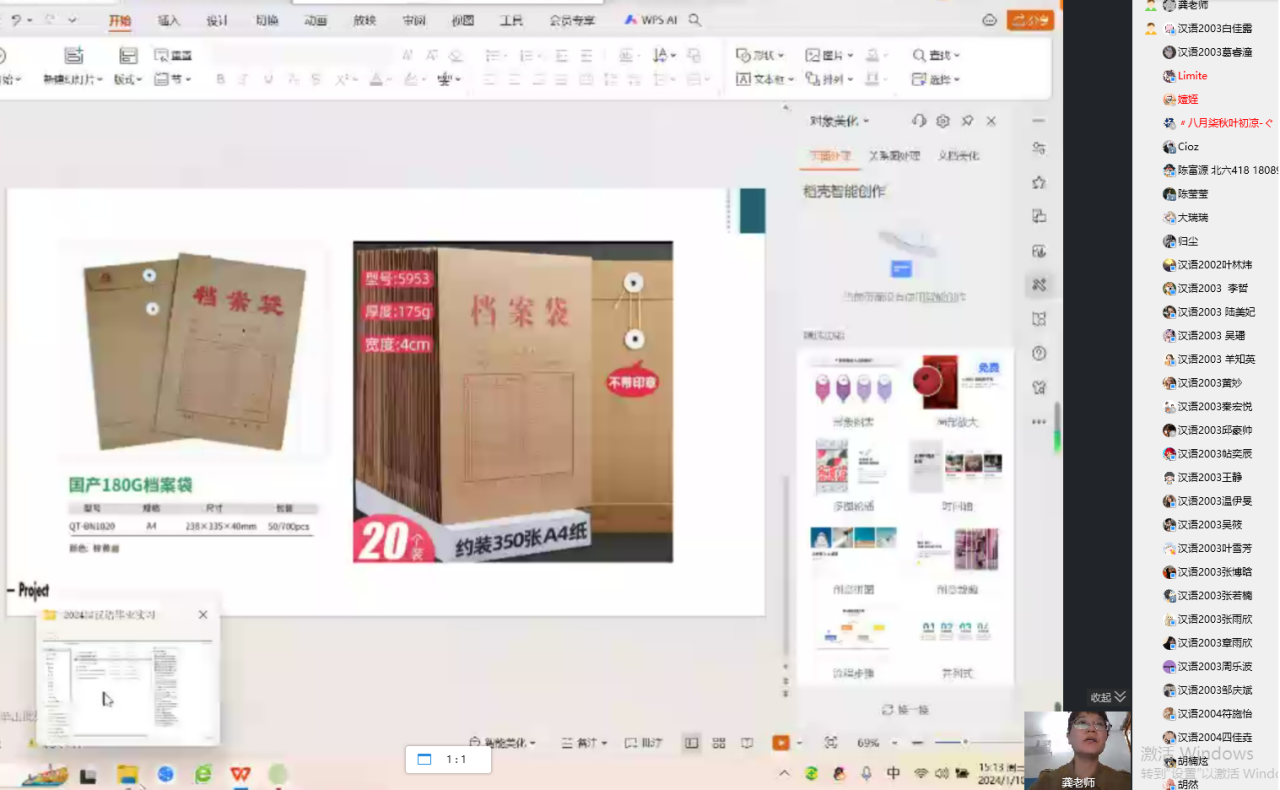
Task: Click the settings gear in 对象美化 panel
Action: [x=943, y=121]
